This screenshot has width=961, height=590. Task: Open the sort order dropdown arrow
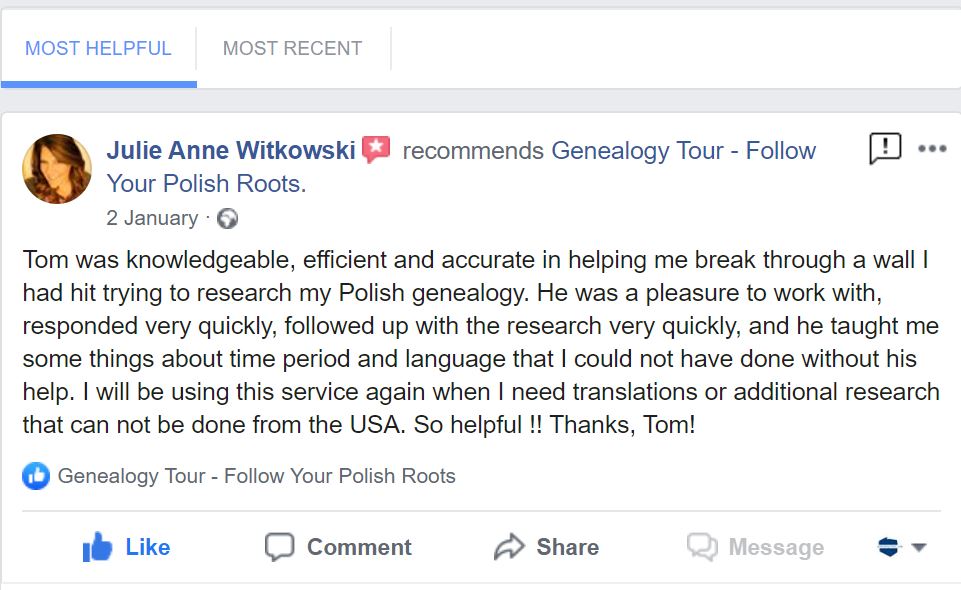pos(921,548)
